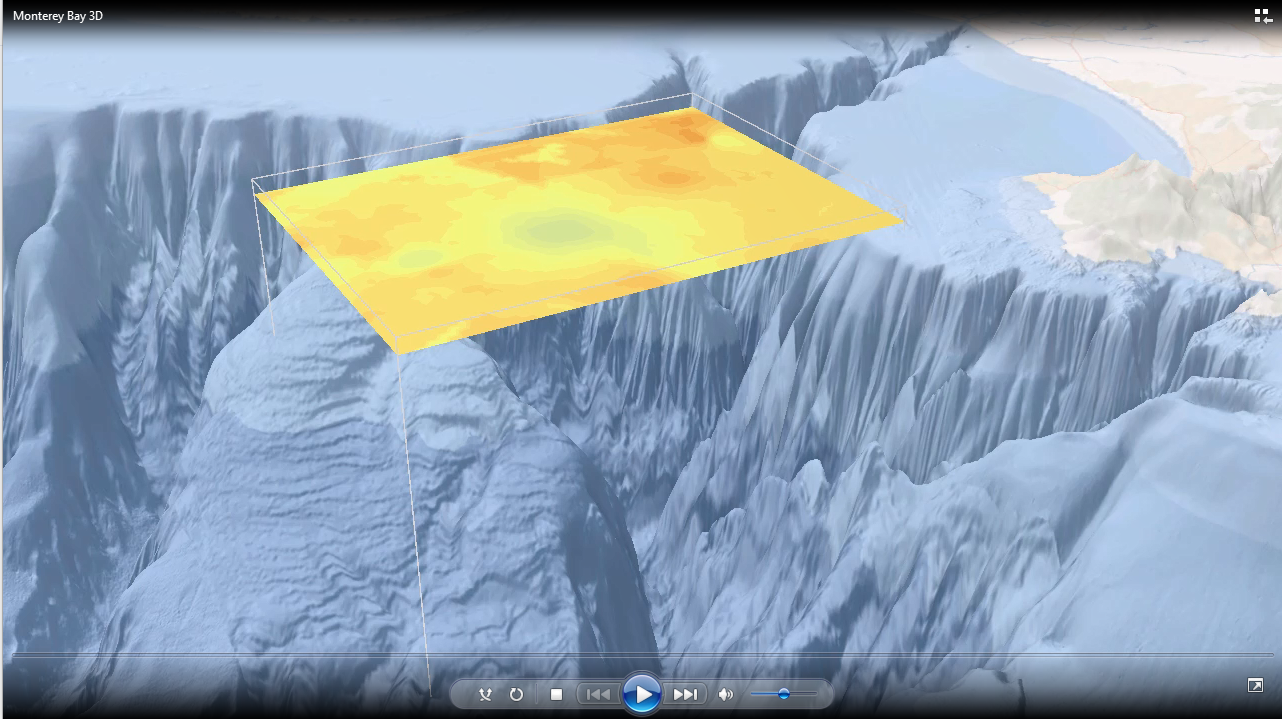This screenshot has height=719, width=1282.
Task: Click the volume slider track to lower volume
Action: 762,692
